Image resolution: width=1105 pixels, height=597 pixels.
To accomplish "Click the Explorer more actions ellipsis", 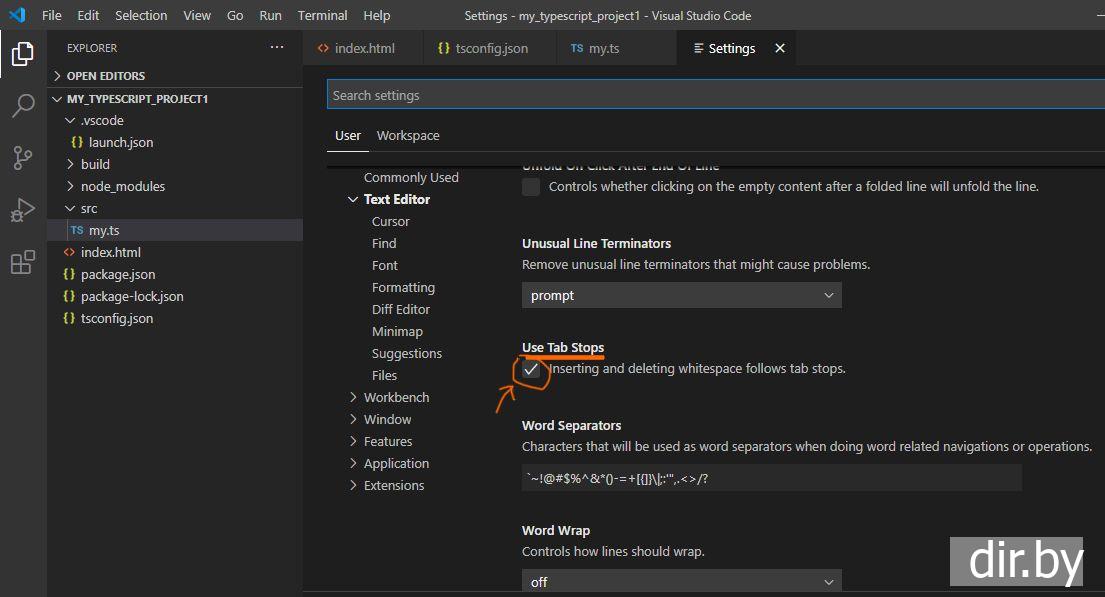I will pyautogui.click(x=277, y=48).
